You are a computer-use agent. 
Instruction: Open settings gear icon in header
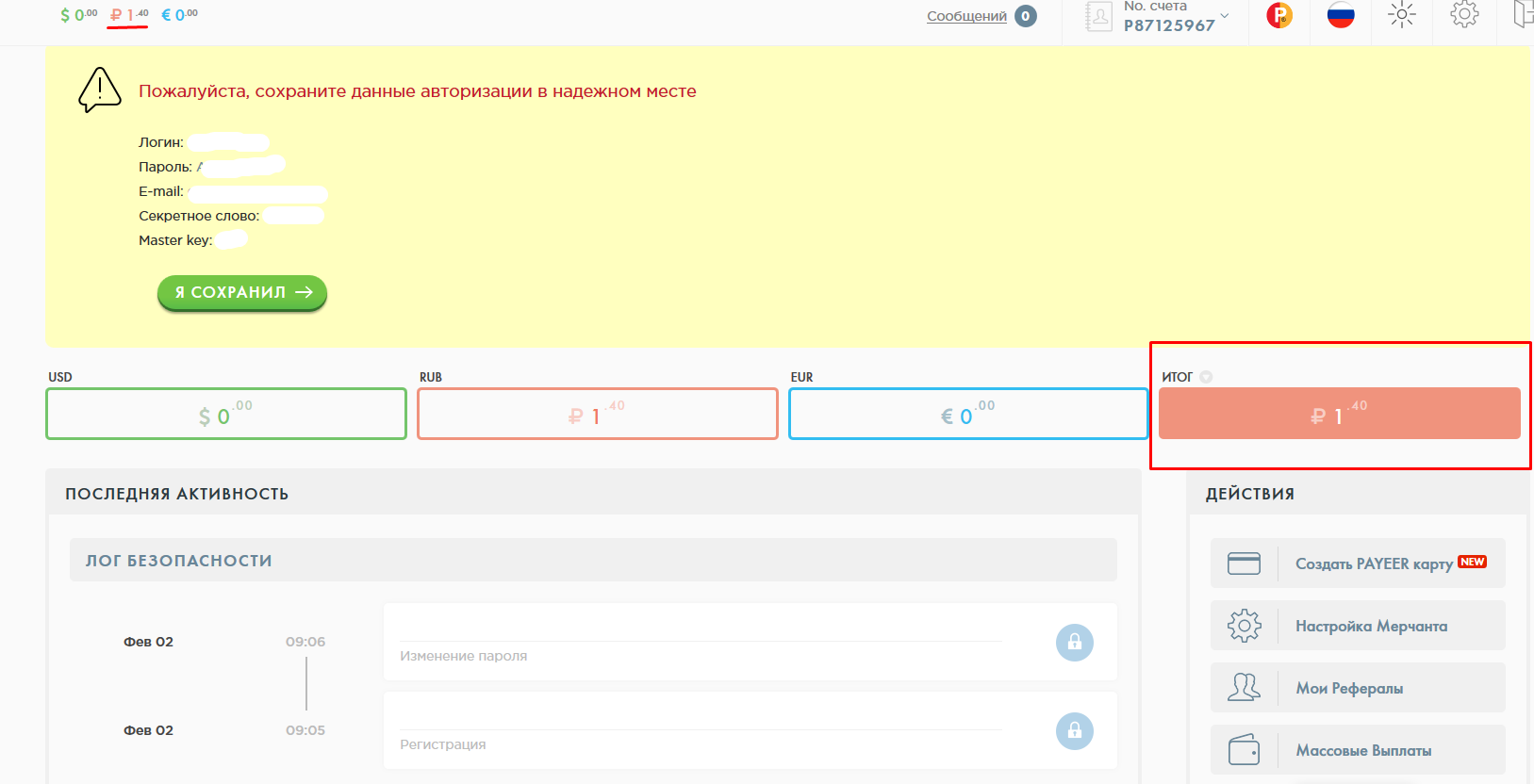1464,14
